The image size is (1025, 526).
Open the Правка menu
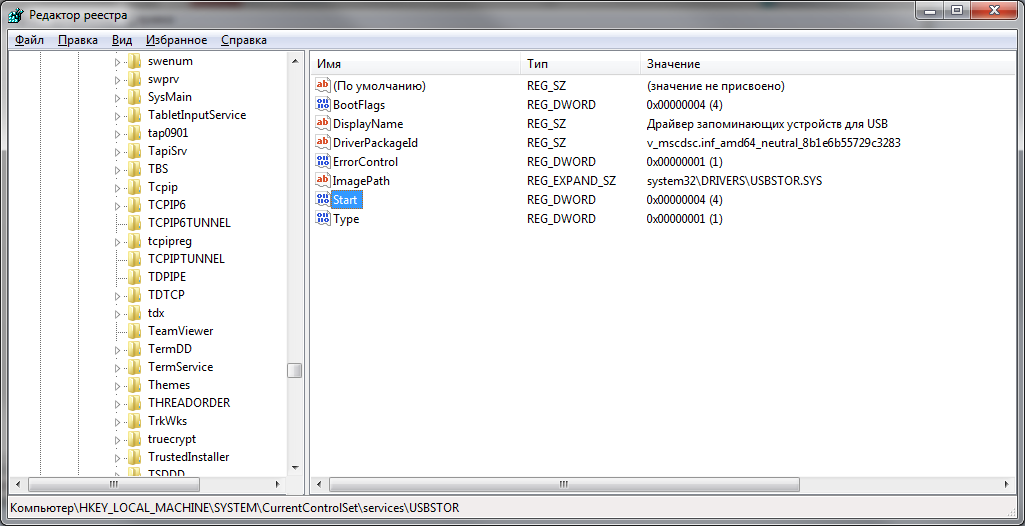(x=78, y=40)
